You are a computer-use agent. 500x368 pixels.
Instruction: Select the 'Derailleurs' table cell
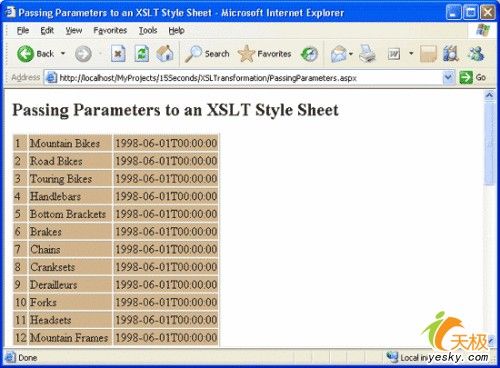point(70,285)
